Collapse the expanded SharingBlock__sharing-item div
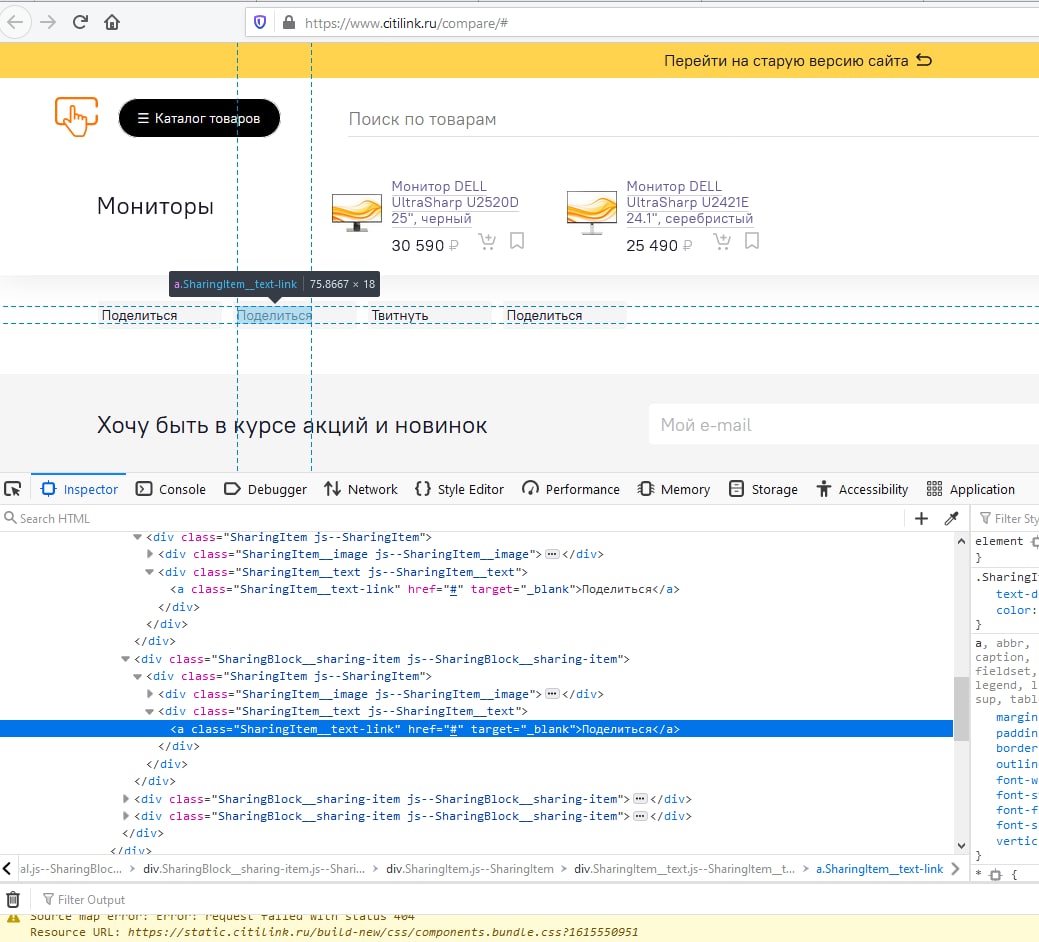 [x=125, y=659]
